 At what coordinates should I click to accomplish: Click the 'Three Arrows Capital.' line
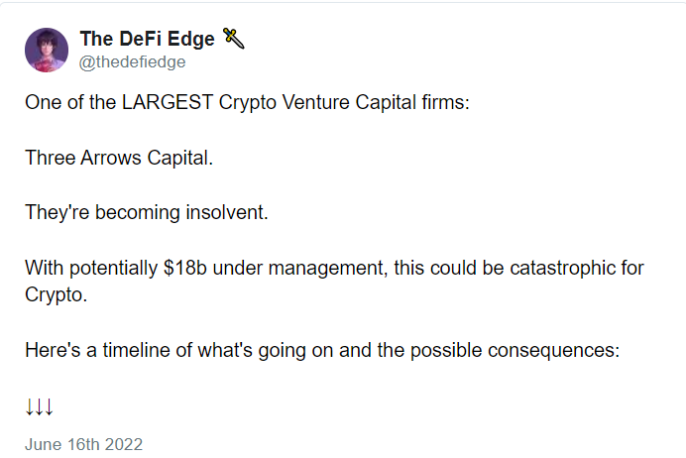click(x=119, y=158)
